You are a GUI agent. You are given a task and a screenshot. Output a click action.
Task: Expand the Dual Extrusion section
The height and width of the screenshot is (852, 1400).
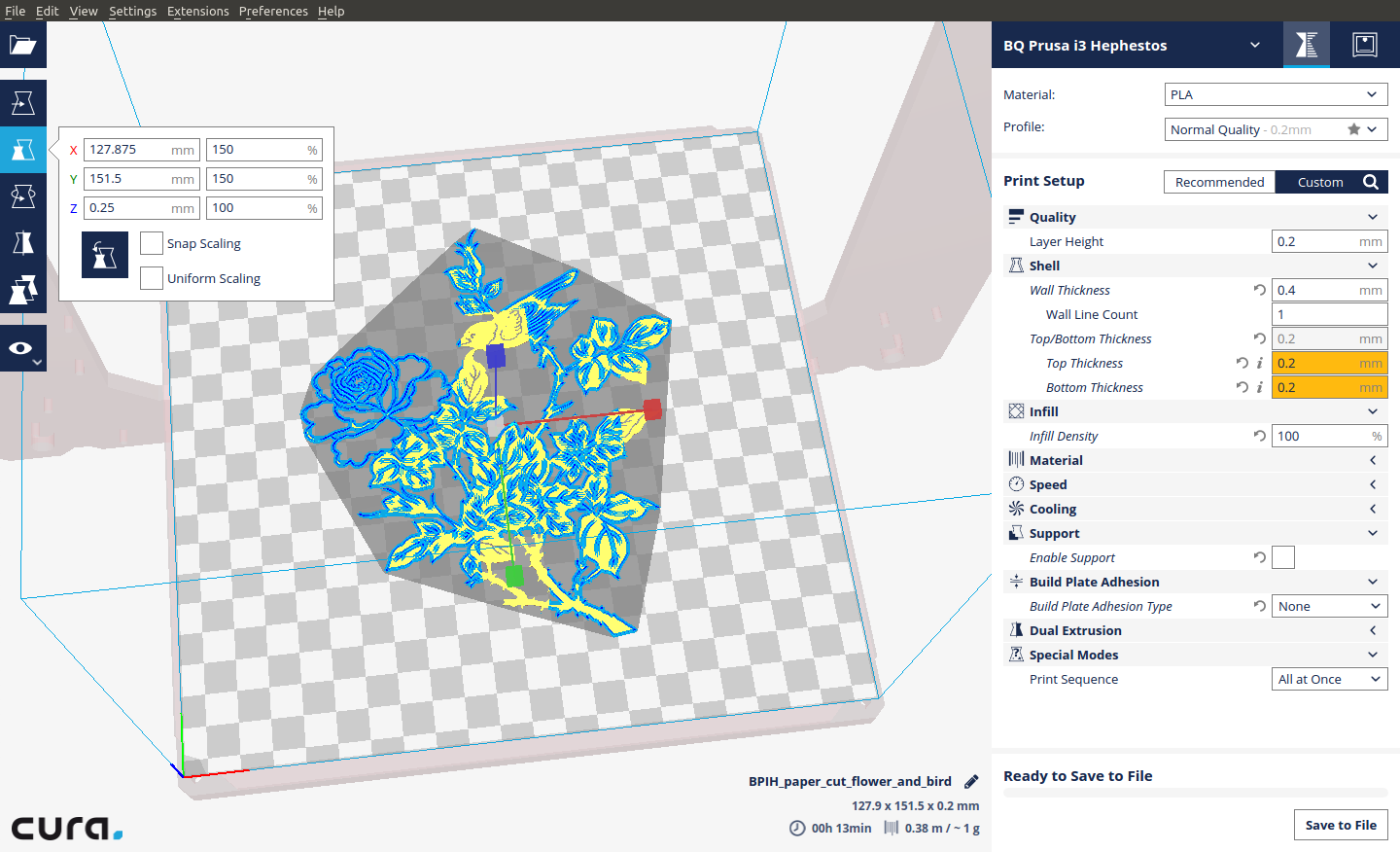1196,630
